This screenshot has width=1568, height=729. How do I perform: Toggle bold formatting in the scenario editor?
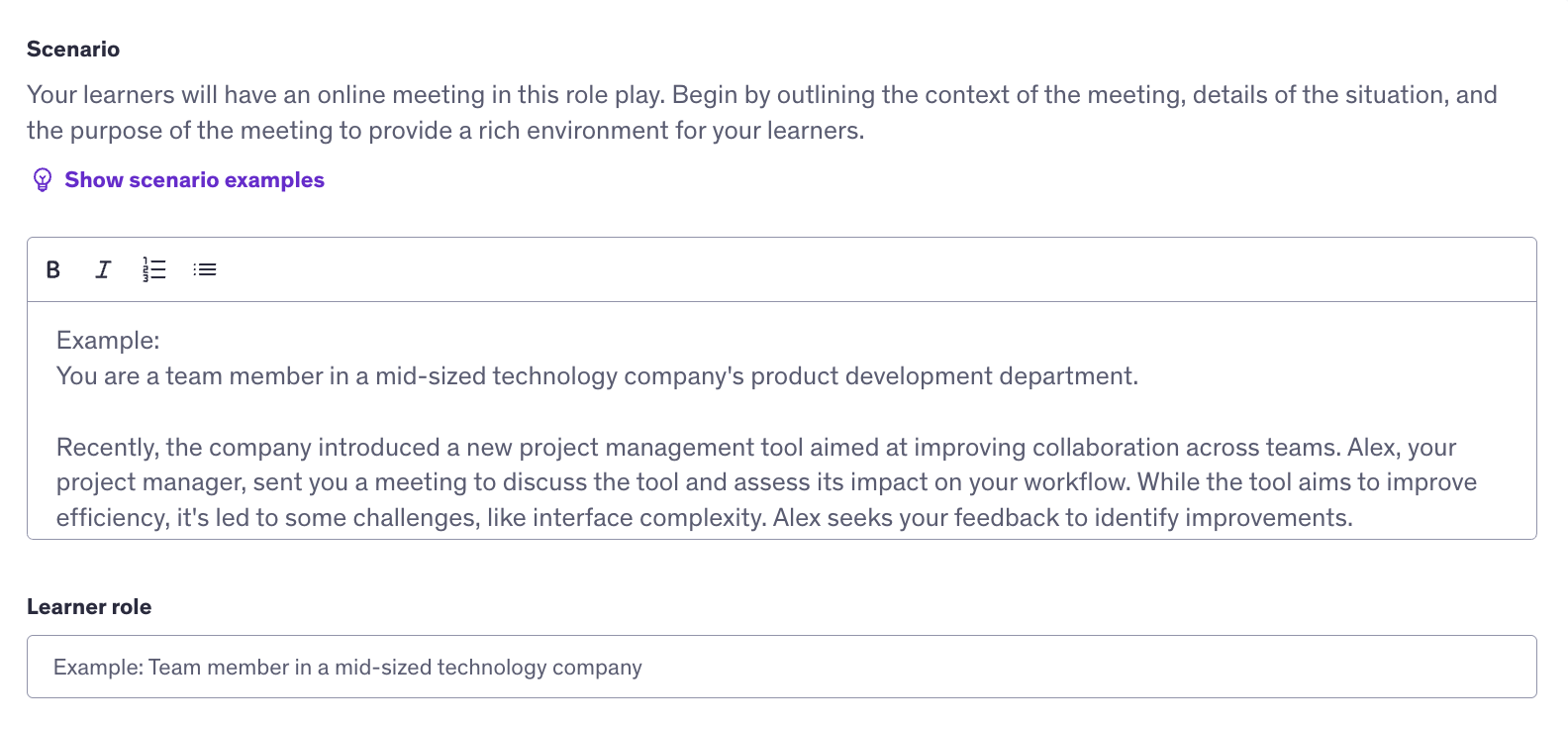[x=53, y=269]
